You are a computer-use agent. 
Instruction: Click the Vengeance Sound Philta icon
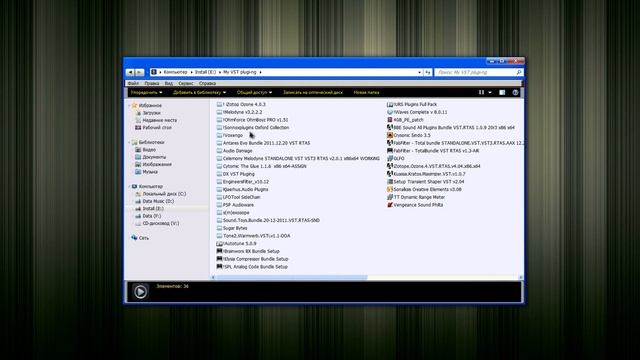coord(390,205)
